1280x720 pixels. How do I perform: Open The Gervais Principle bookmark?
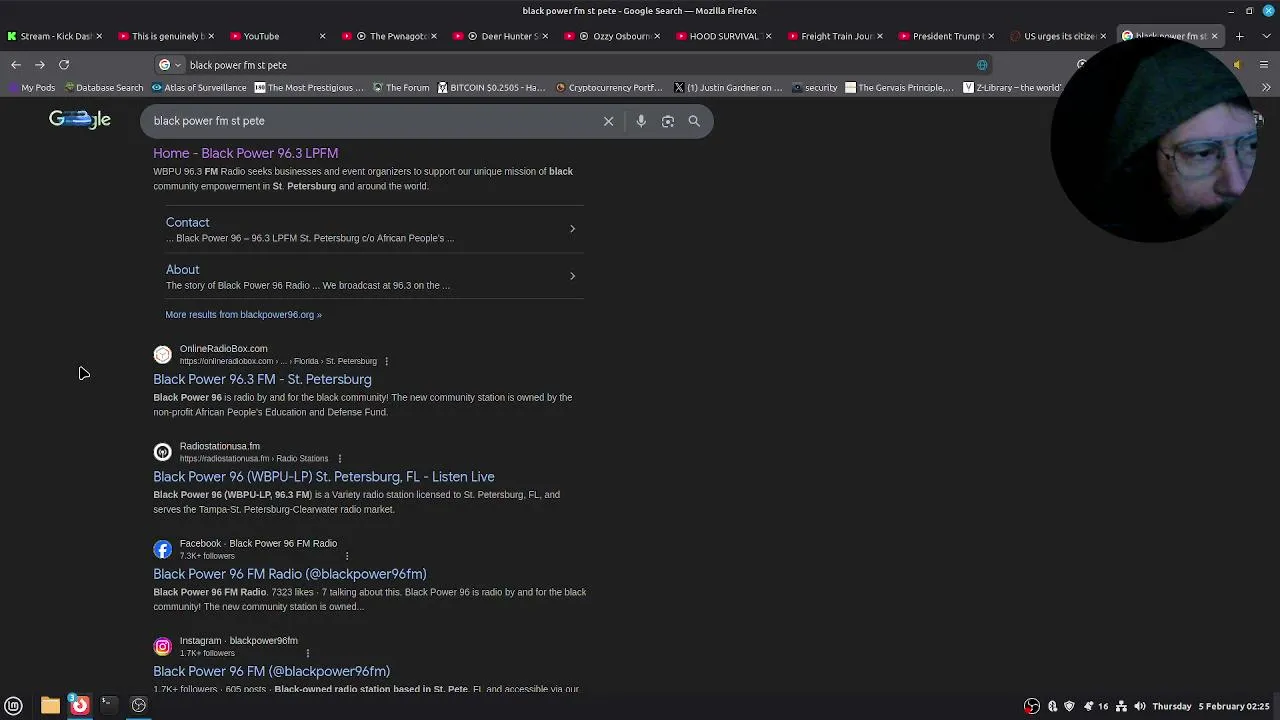pos(899,88)
